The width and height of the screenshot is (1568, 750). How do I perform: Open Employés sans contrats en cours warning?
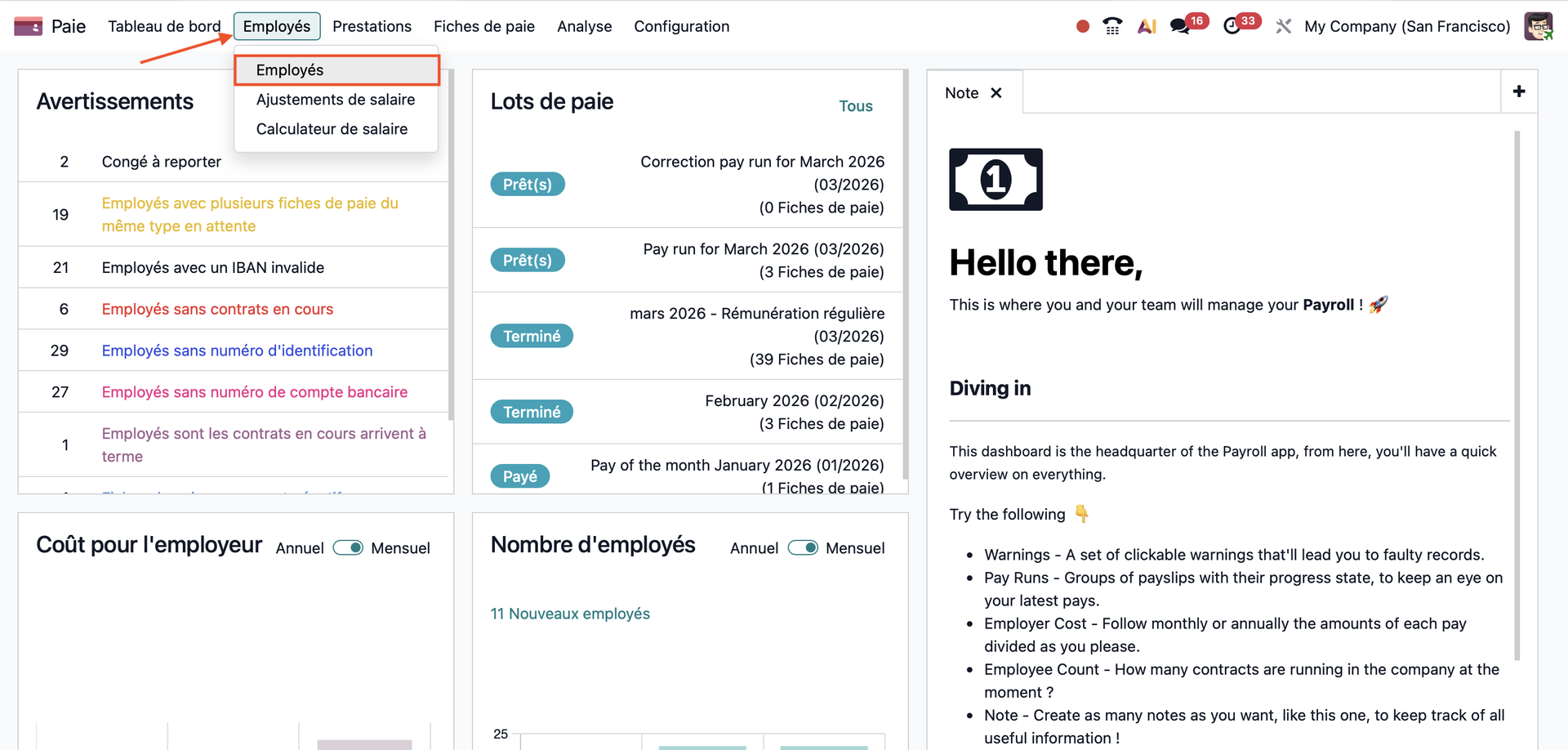[217, 309]
